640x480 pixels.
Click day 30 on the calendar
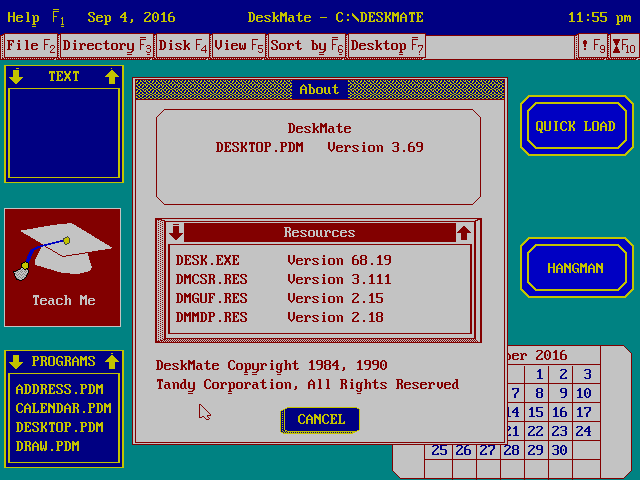click(x=560, y=450)
